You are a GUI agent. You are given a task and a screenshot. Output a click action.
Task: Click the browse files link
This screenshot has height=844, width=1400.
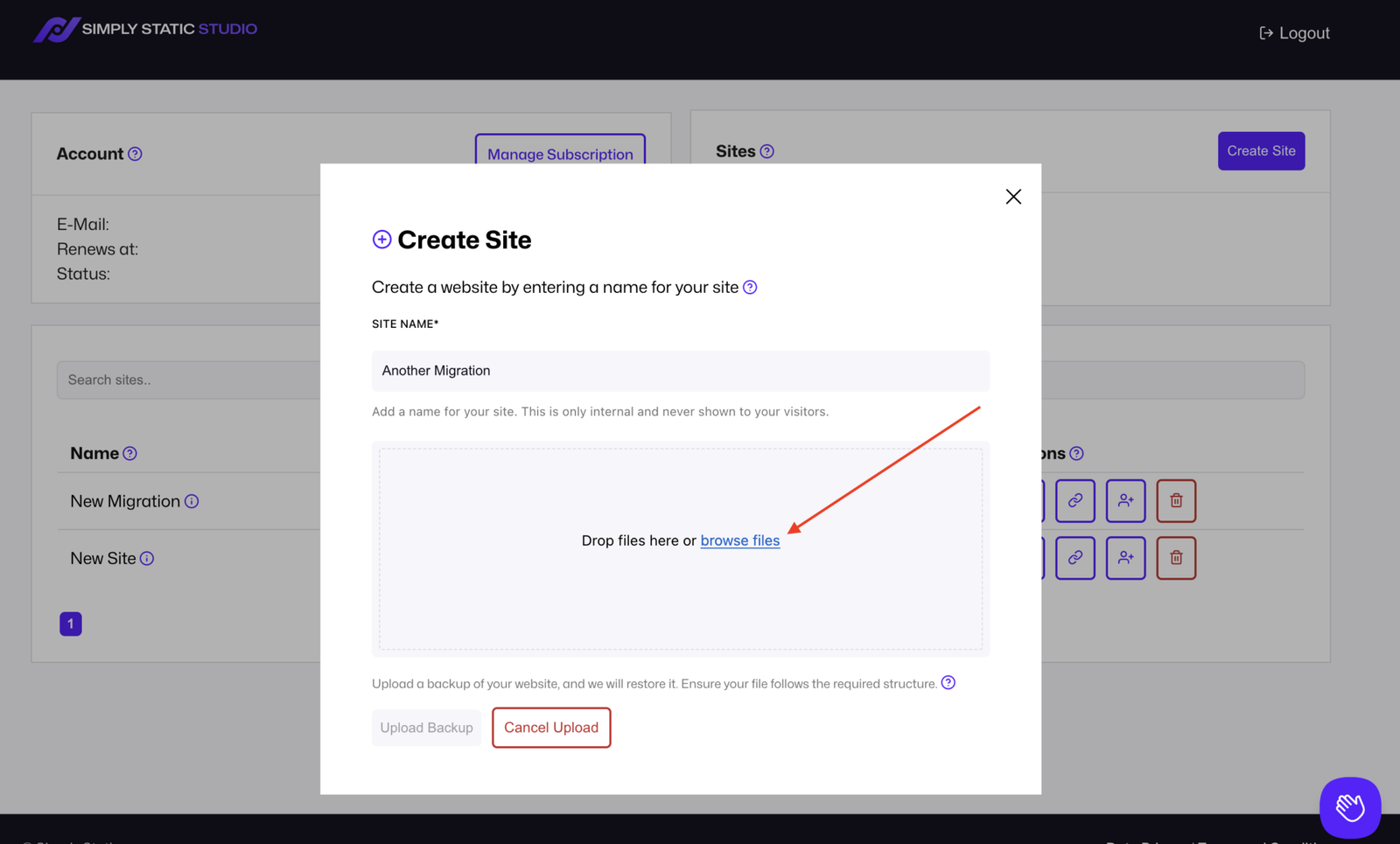tap(739, 541)
